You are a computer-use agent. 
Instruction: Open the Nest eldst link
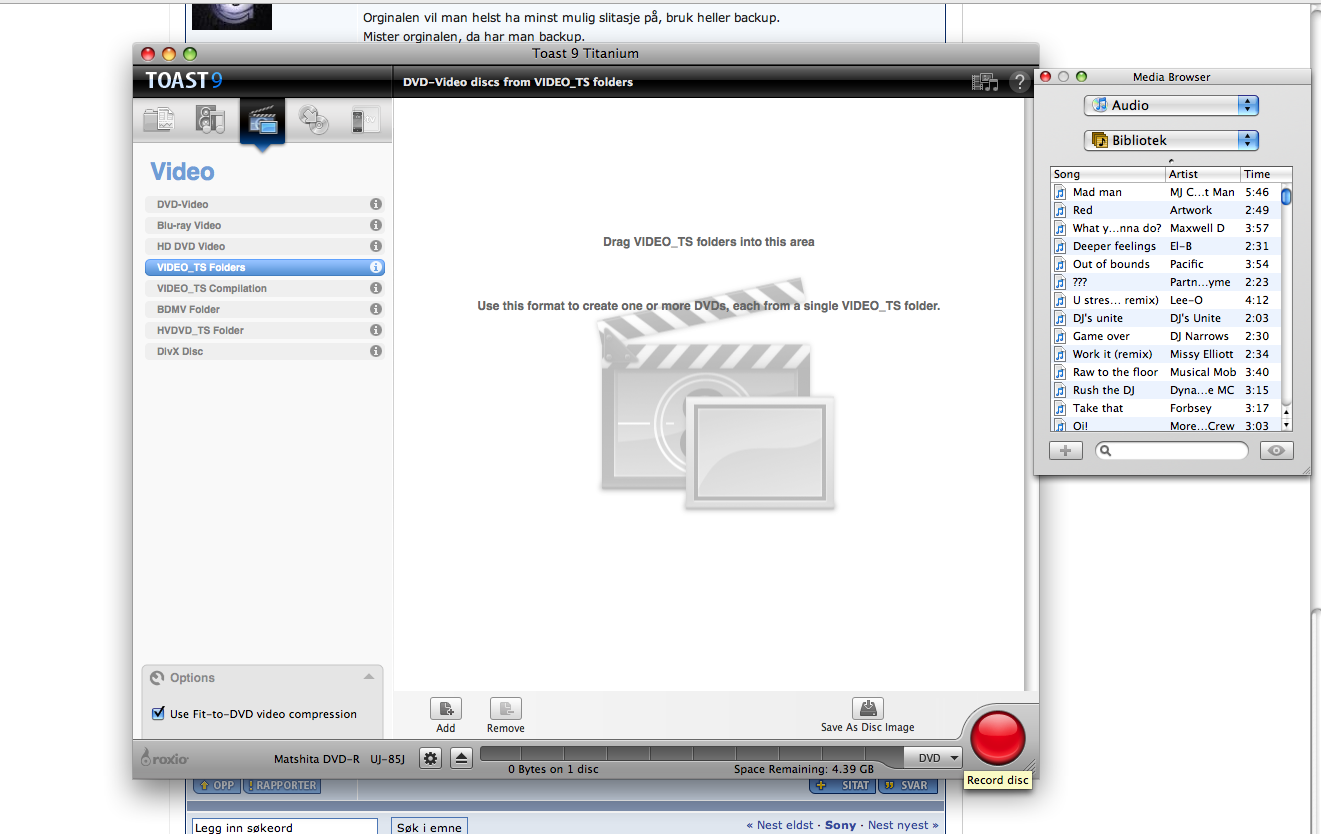[x=778, y=825]
